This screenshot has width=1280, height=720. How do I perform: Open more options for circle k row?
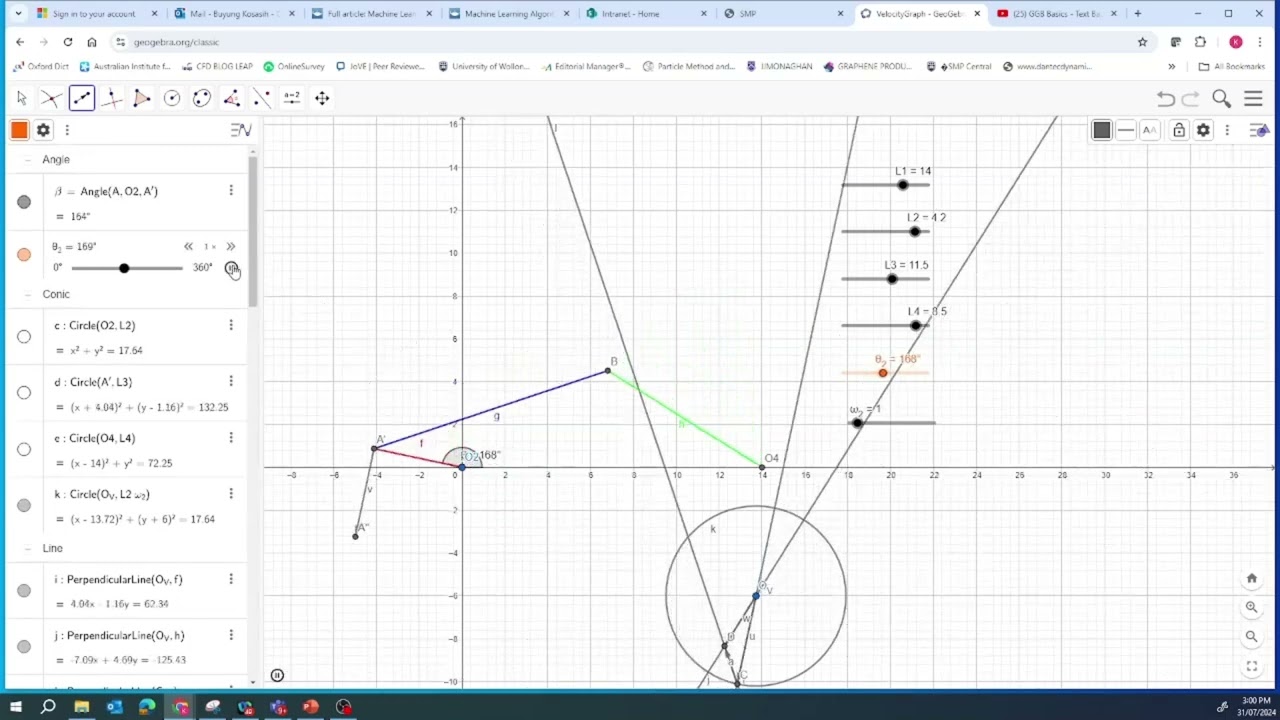click(231, 493)
